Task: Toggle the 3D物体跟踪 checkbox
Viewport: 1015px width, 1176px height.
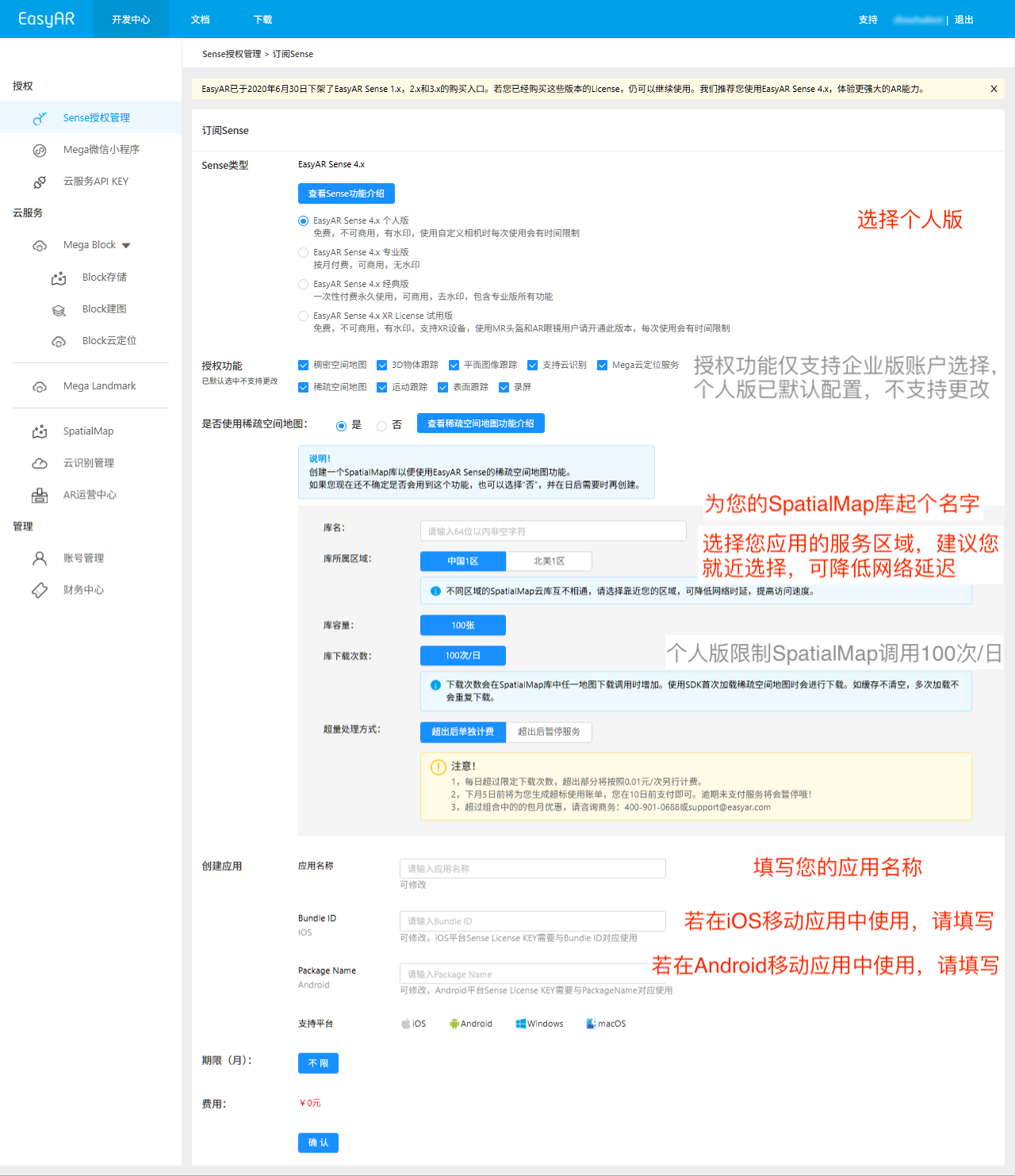Action: pyautogui.click(x=382, y=366)
